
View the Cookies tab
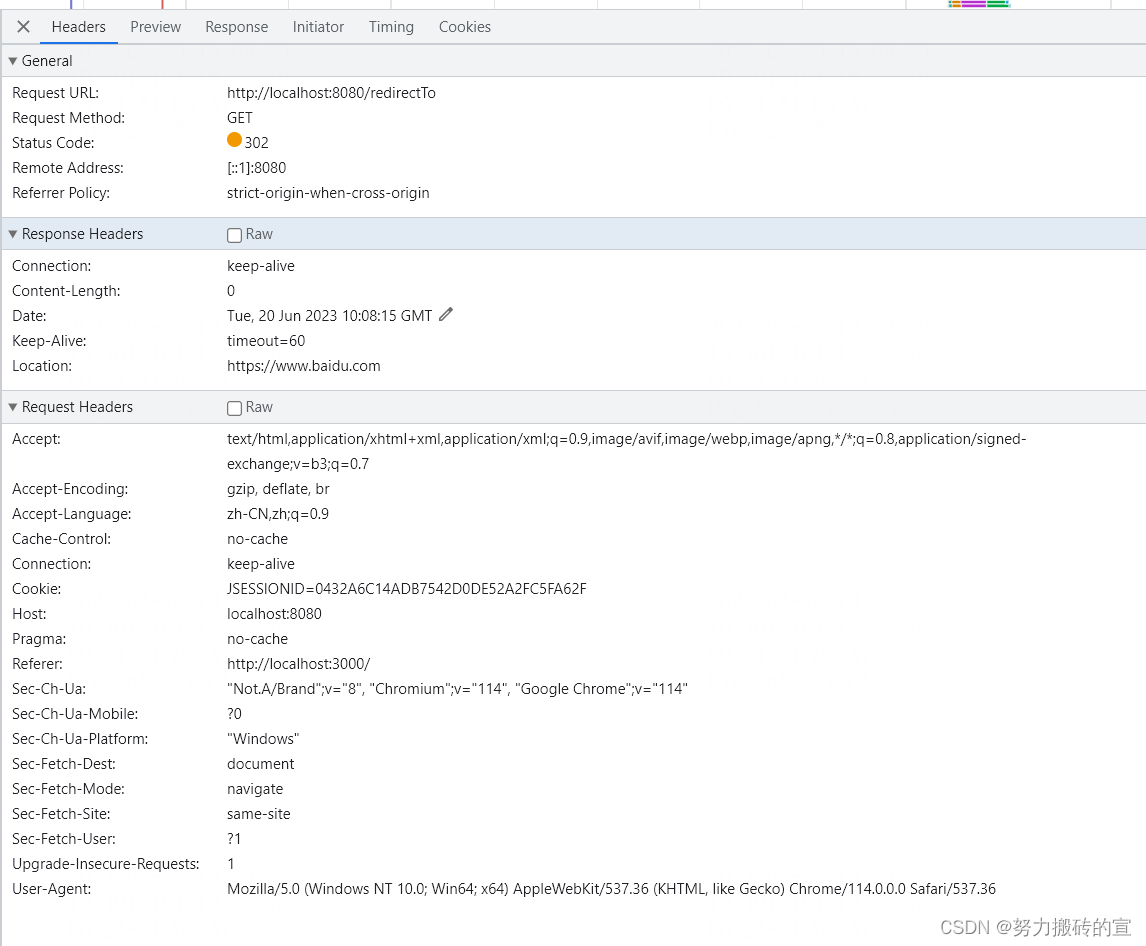pyautogui.click(x=464, y=27)
